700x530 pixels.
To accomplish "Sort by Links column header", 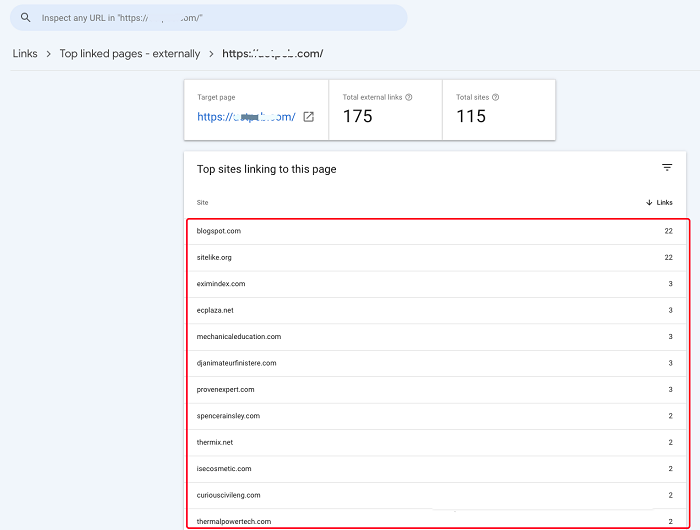I will pyautogui.click(x=664, y=202).
